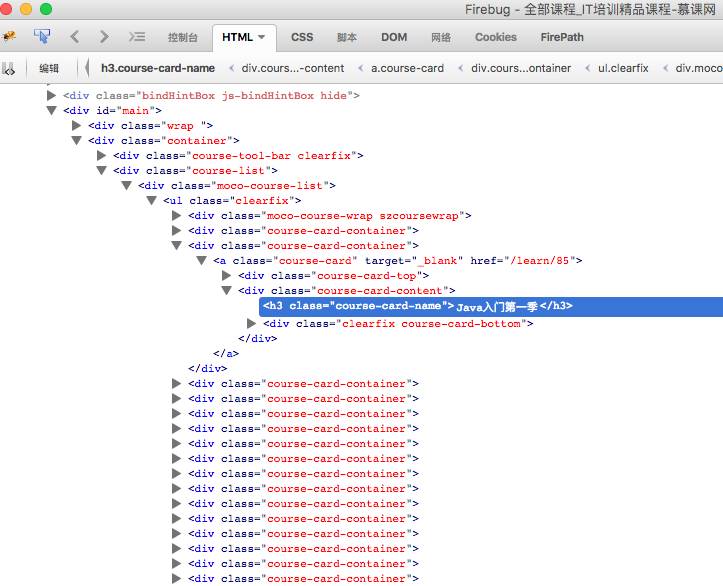Click the Java入门第一季 heading text
The height and width of the screenshot is (586, 723).
497,307
